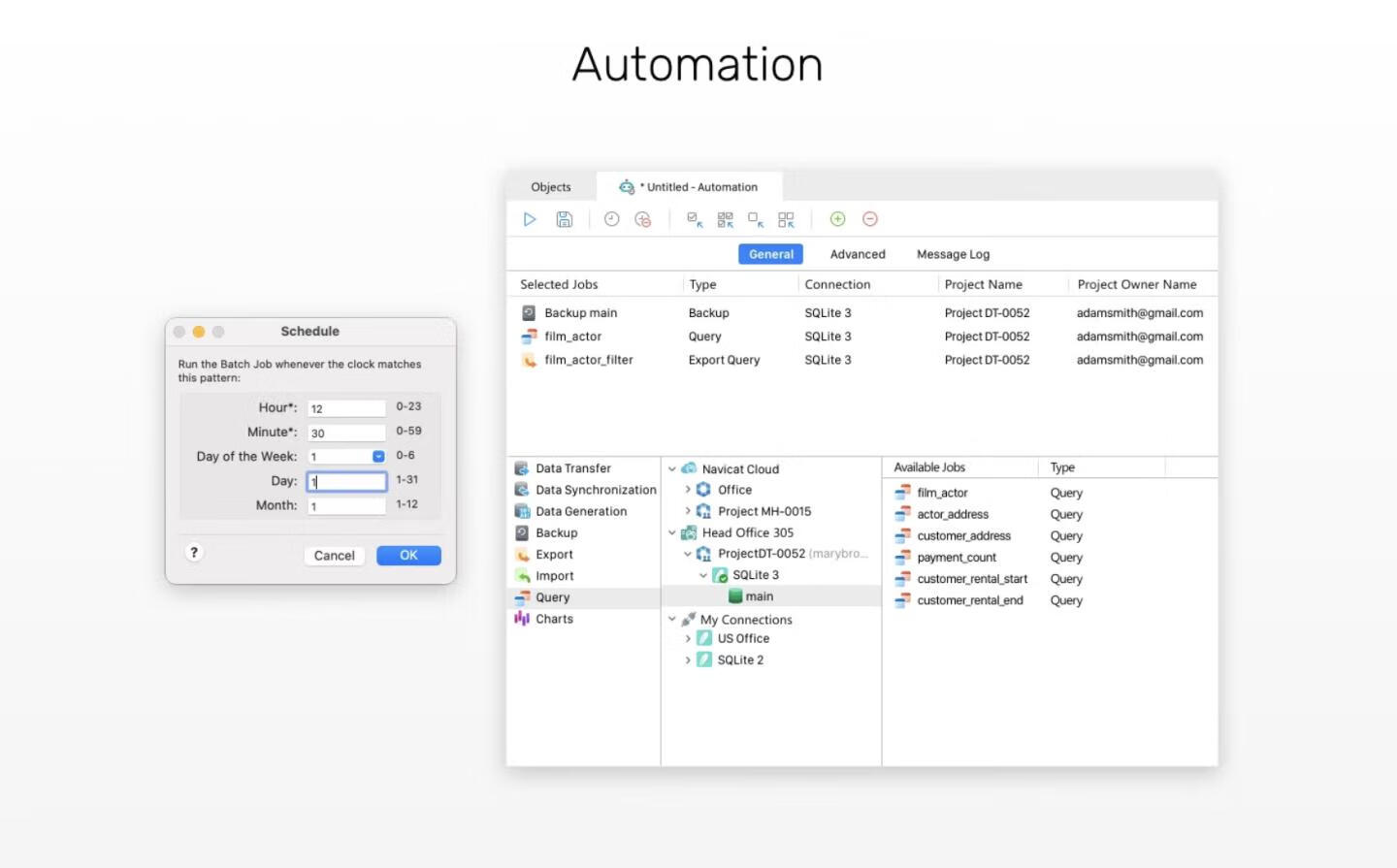Expand the SQLite 2 connection

[688, 659]
